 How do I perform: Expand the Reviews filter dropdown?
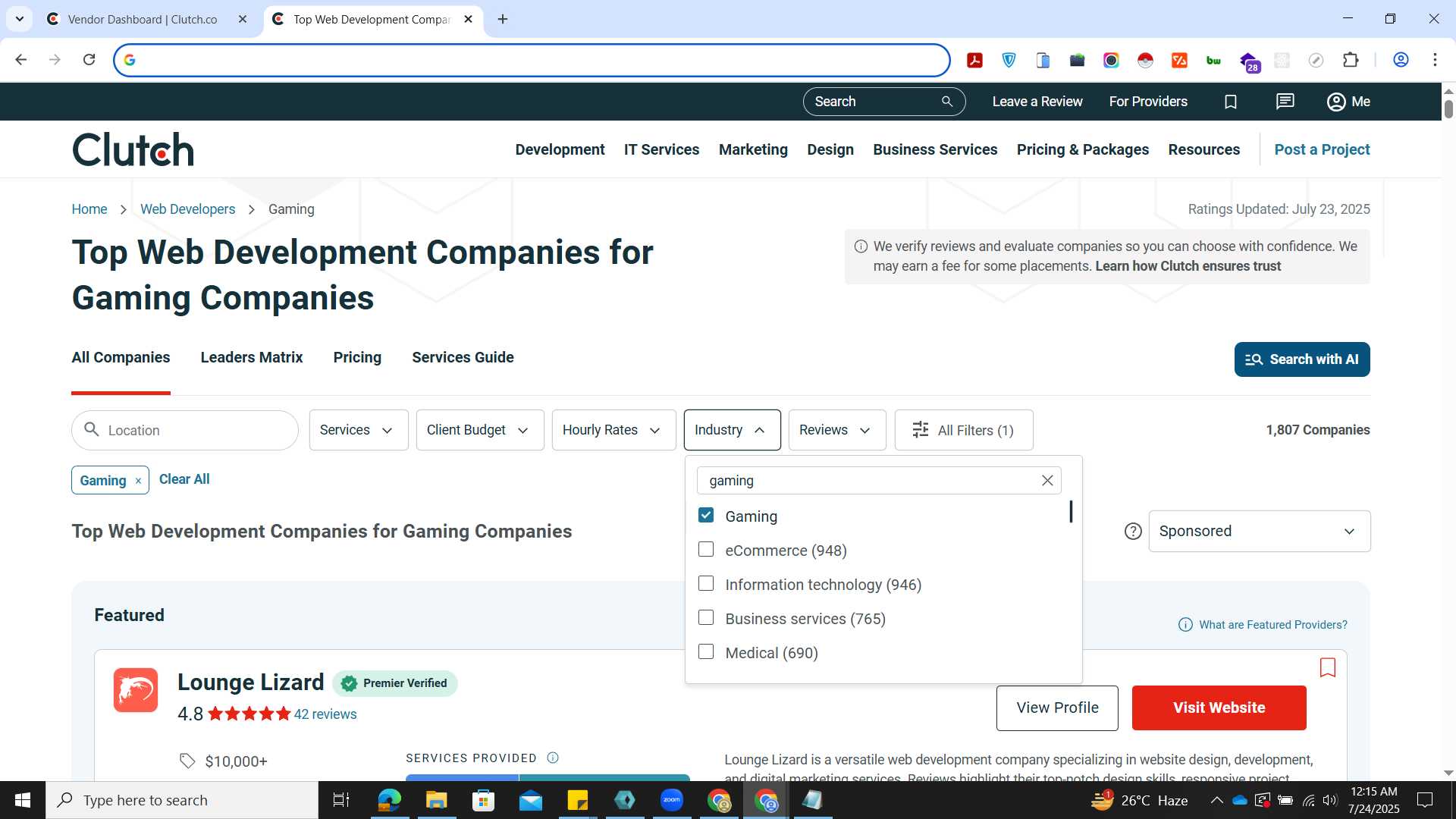837,430
